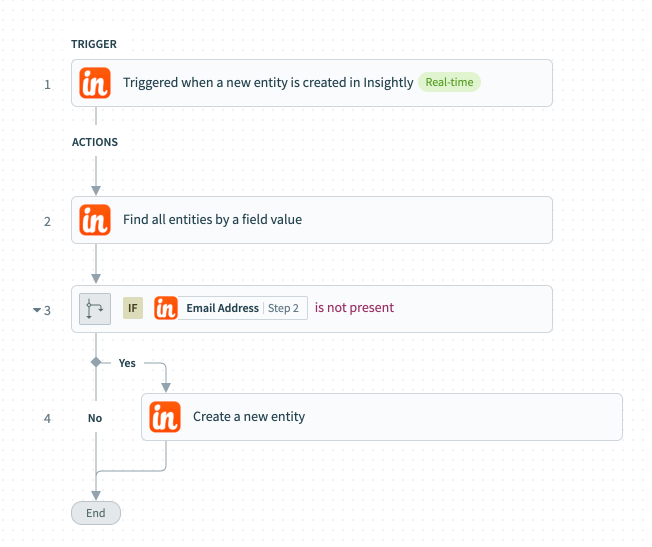Click the Insightly icon in trigger step 1
Image resolution: width=652 pixels, height=547 pixels.
95,83
